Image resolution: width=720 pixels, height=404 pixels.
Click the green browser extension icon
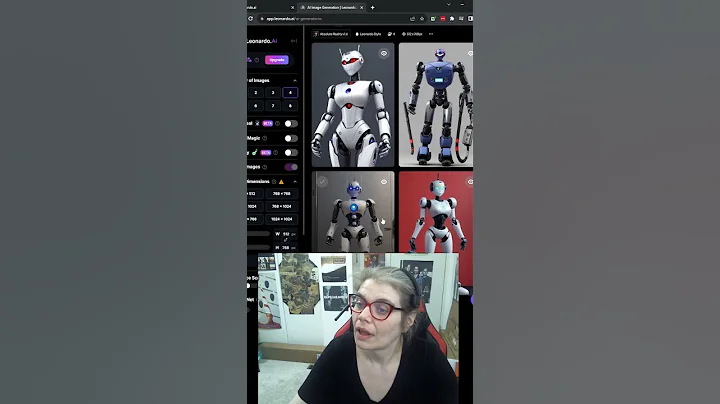[x=433, y=19]
